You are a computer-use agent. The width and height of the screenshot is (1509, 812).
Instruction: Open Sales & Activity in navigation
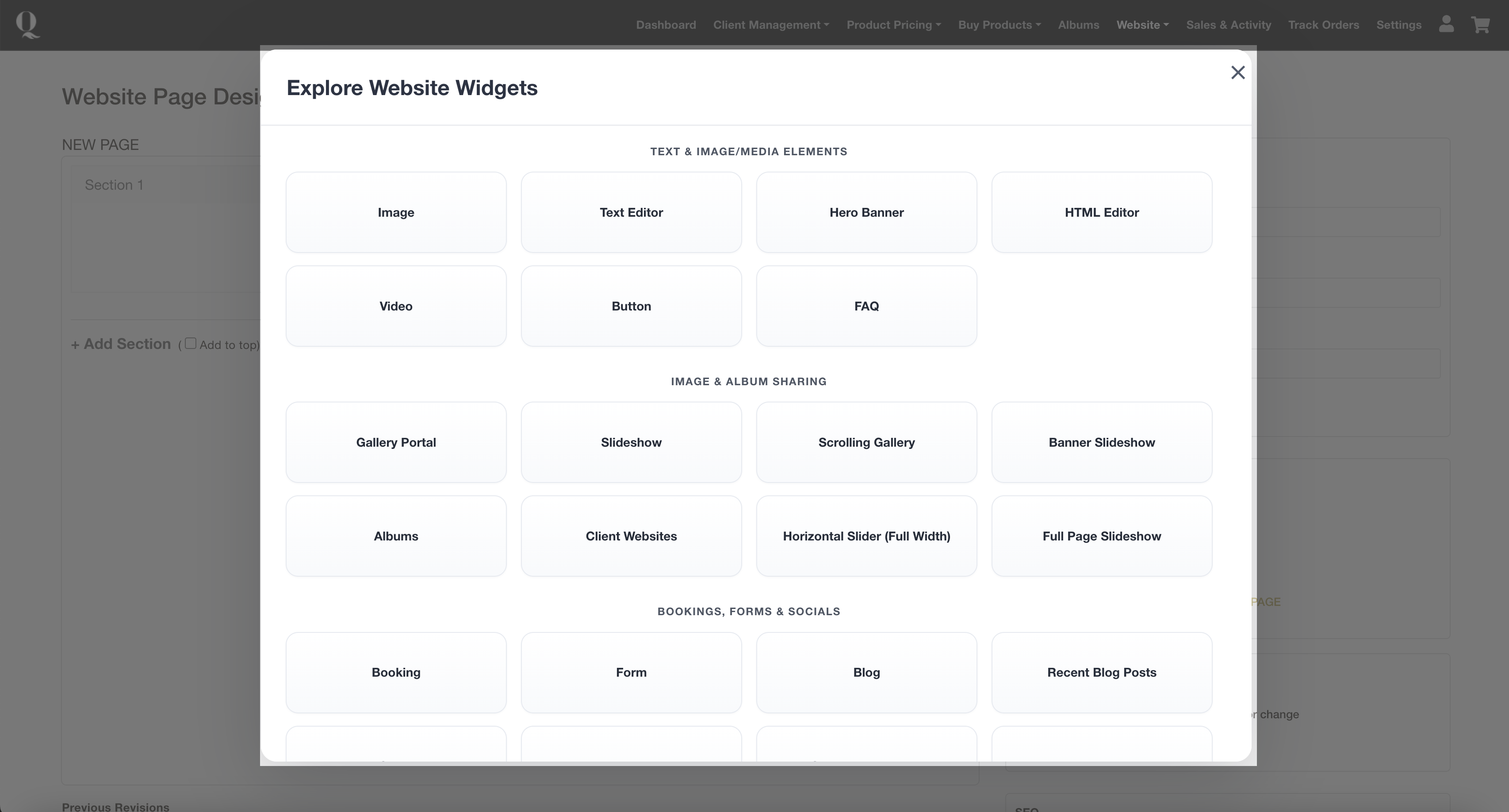click(1228, 25)
